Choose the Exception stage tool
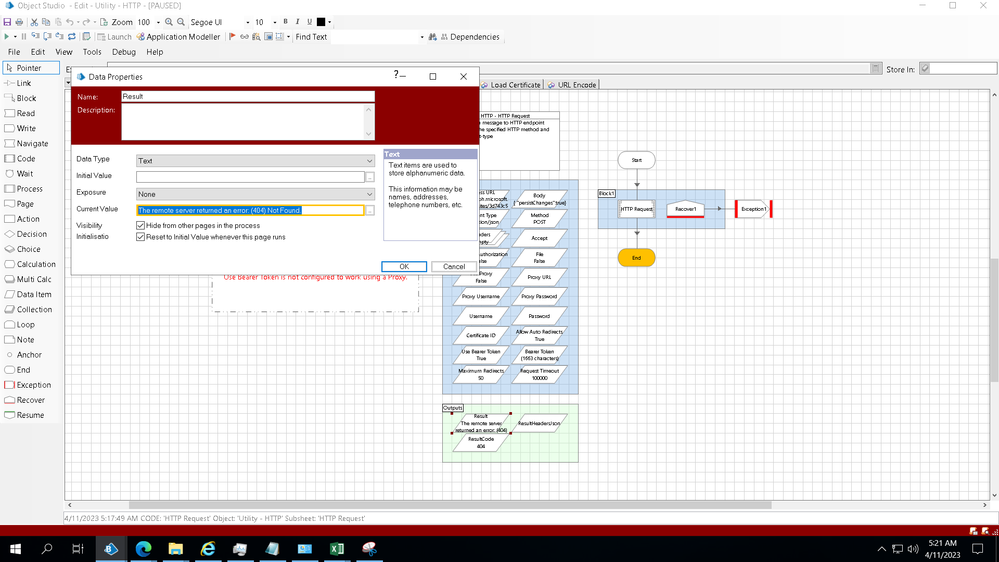999x562 pixels. [x=33, y=385]
